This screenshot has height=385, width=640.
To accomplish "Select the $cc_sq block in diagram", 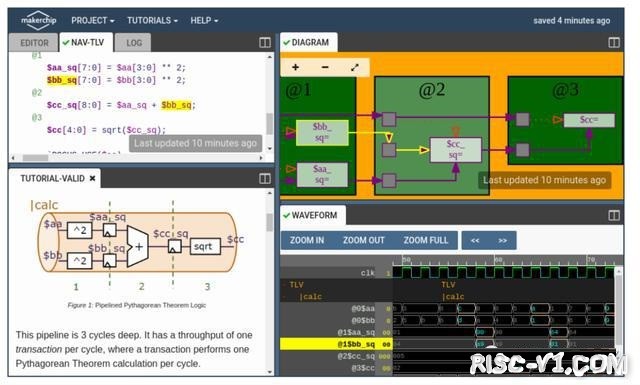I will pos(456,150).
